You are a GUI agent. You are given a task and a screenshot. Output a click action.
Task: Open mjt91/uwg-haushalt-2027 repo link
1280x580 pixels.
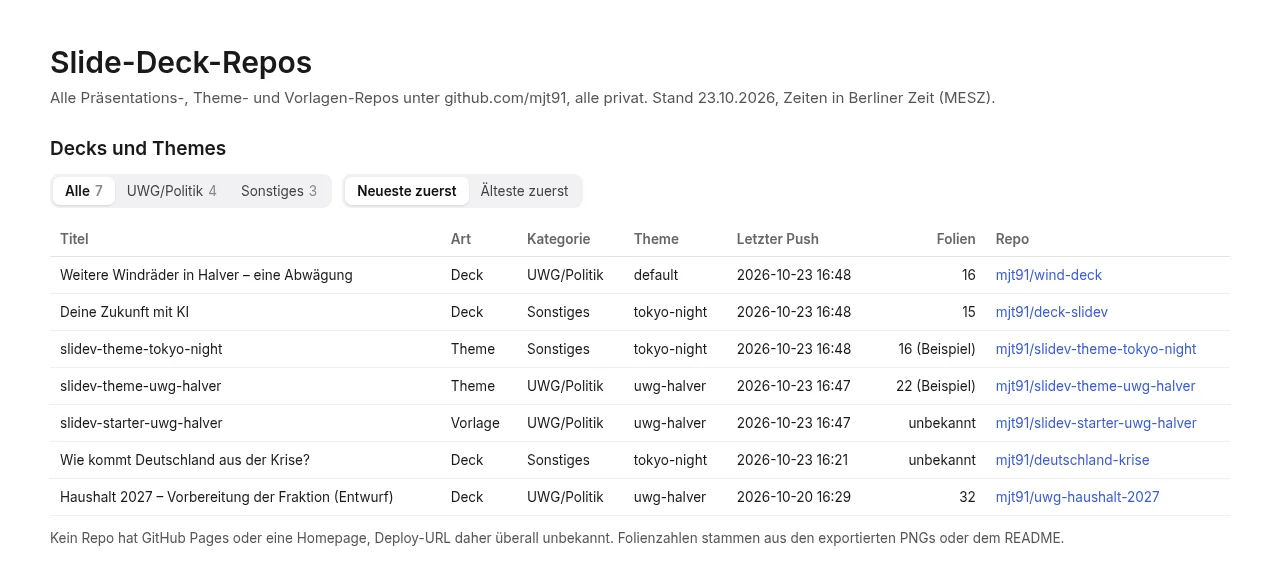pyautogui.click(x=1078, y=497)
